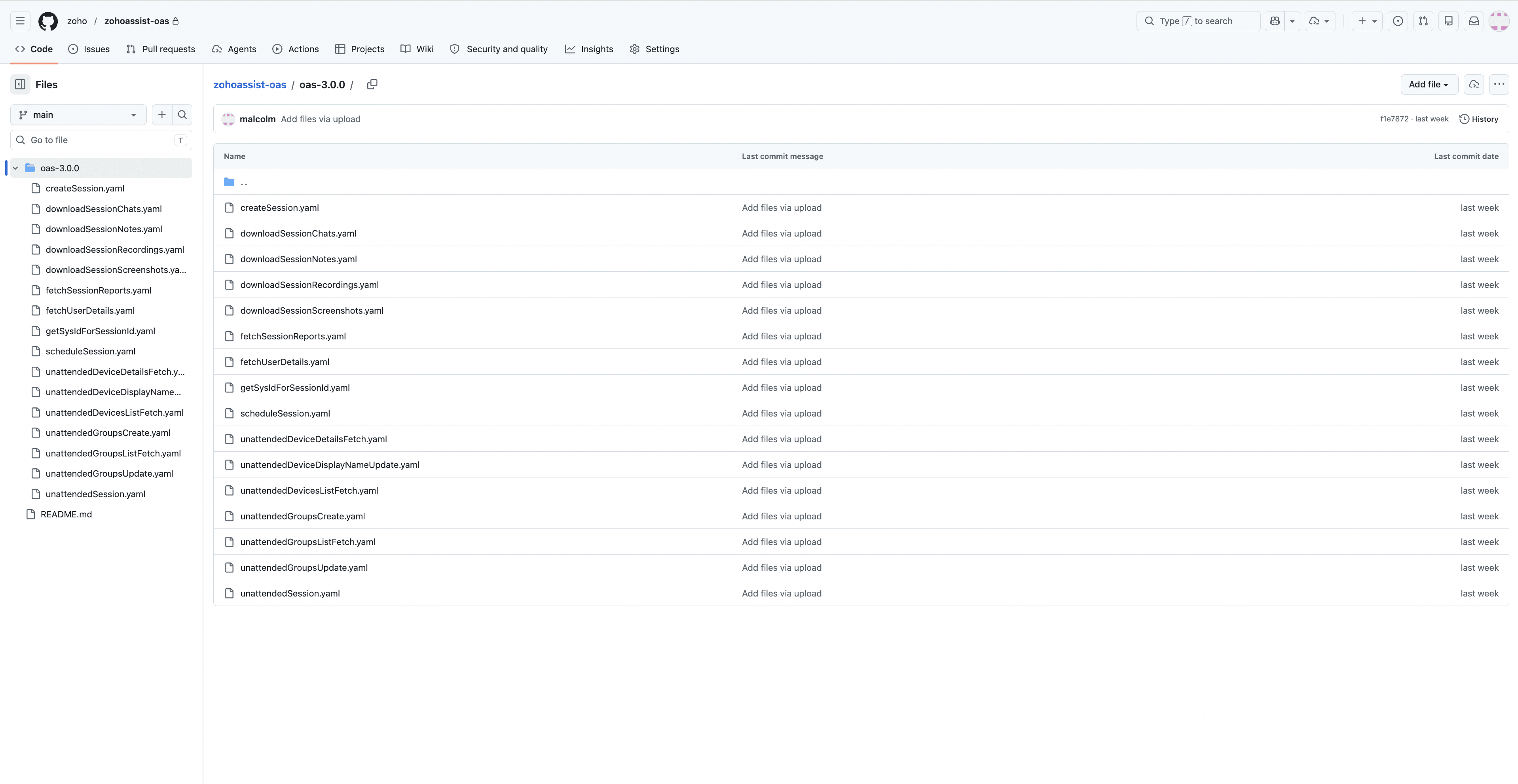Switch to the Projects tab
The width and height of the screenshot is (1518, 784).
(x=359, y=49)
